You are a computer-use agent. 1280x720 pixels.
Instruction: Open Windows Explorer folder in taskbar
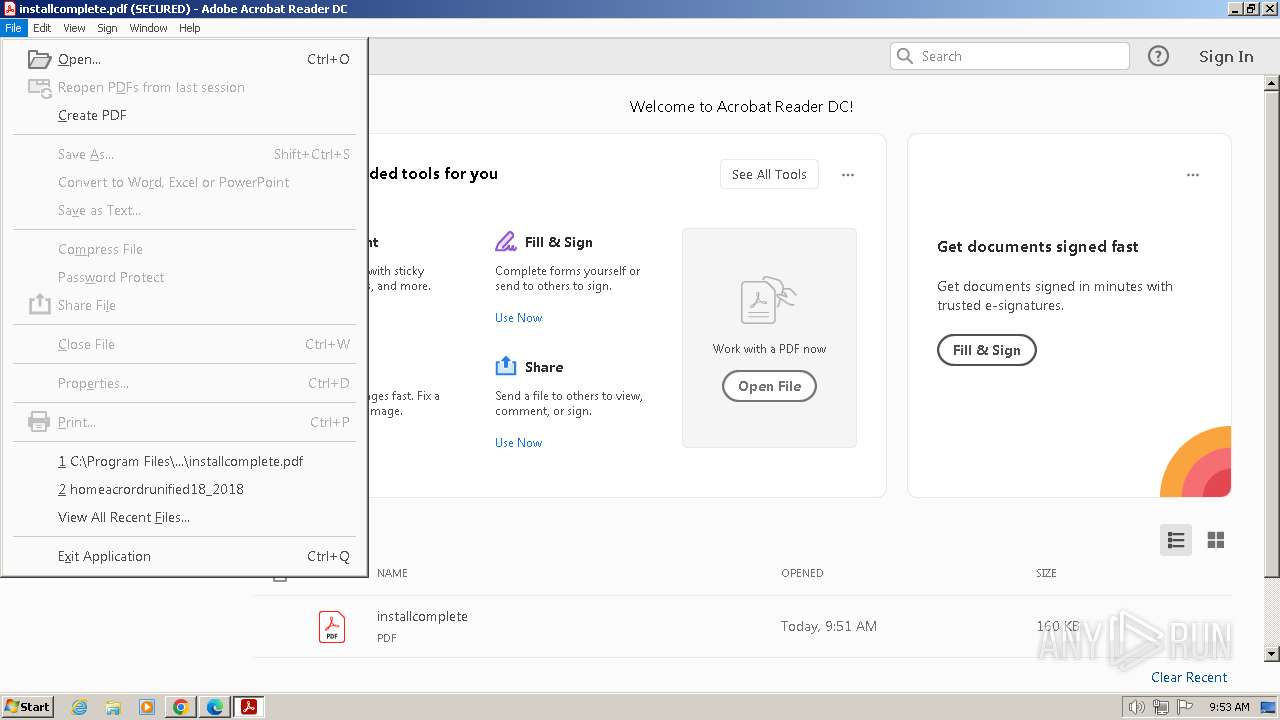click(x=113, y=707)
